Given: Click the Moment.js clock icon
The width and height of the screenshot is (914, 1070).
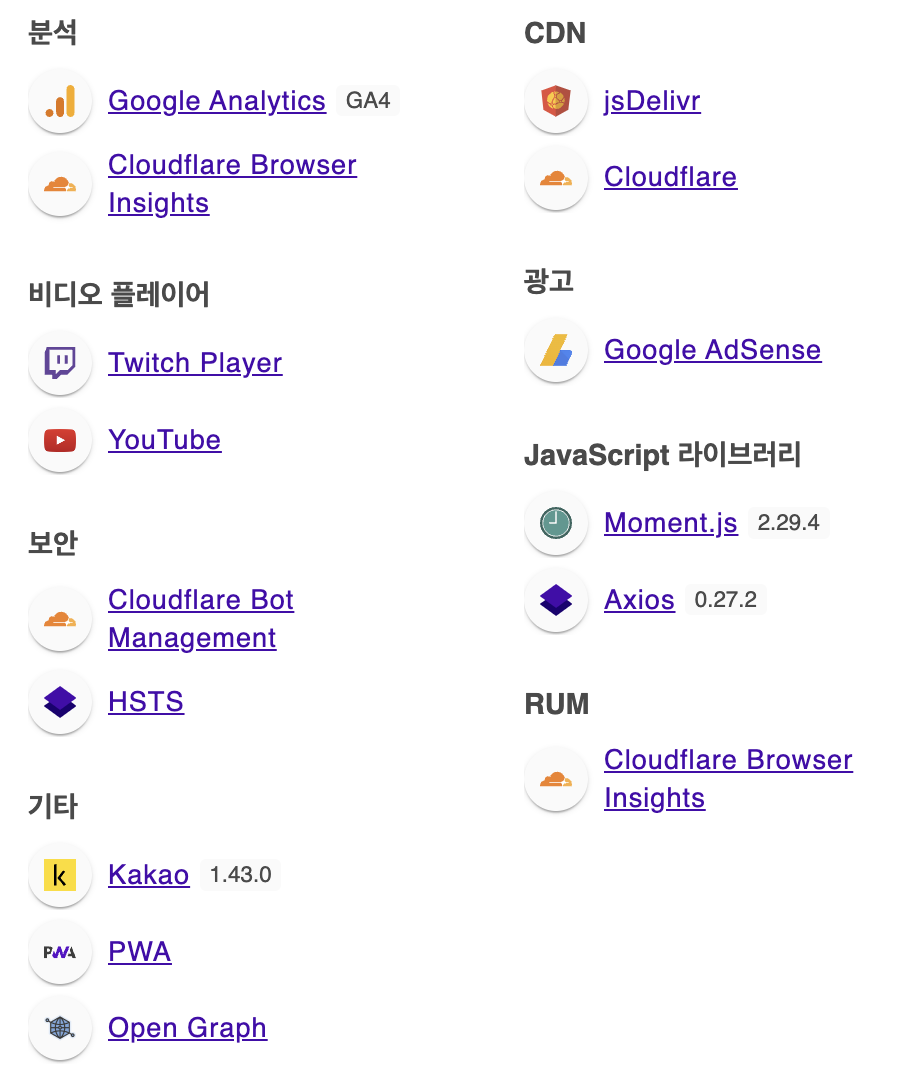Looking at the screenshot, I should pyautogui.click(x=556, y=523).
